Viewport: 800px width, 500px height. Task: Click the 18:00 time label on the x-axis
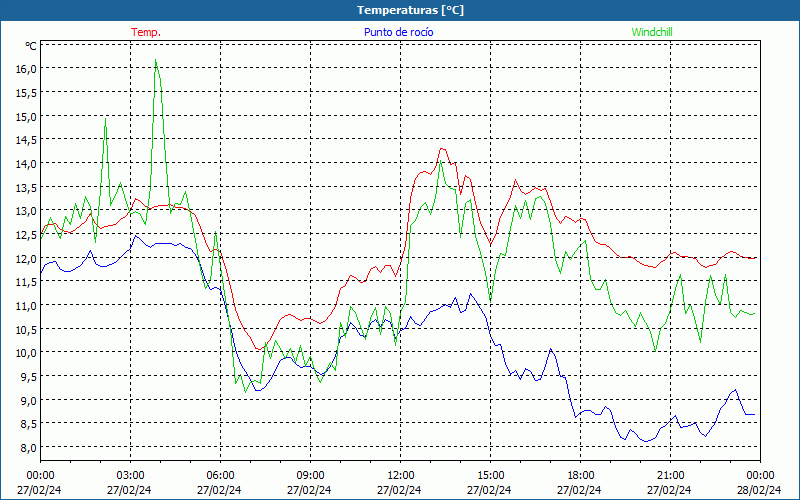(x=581, y=476)
